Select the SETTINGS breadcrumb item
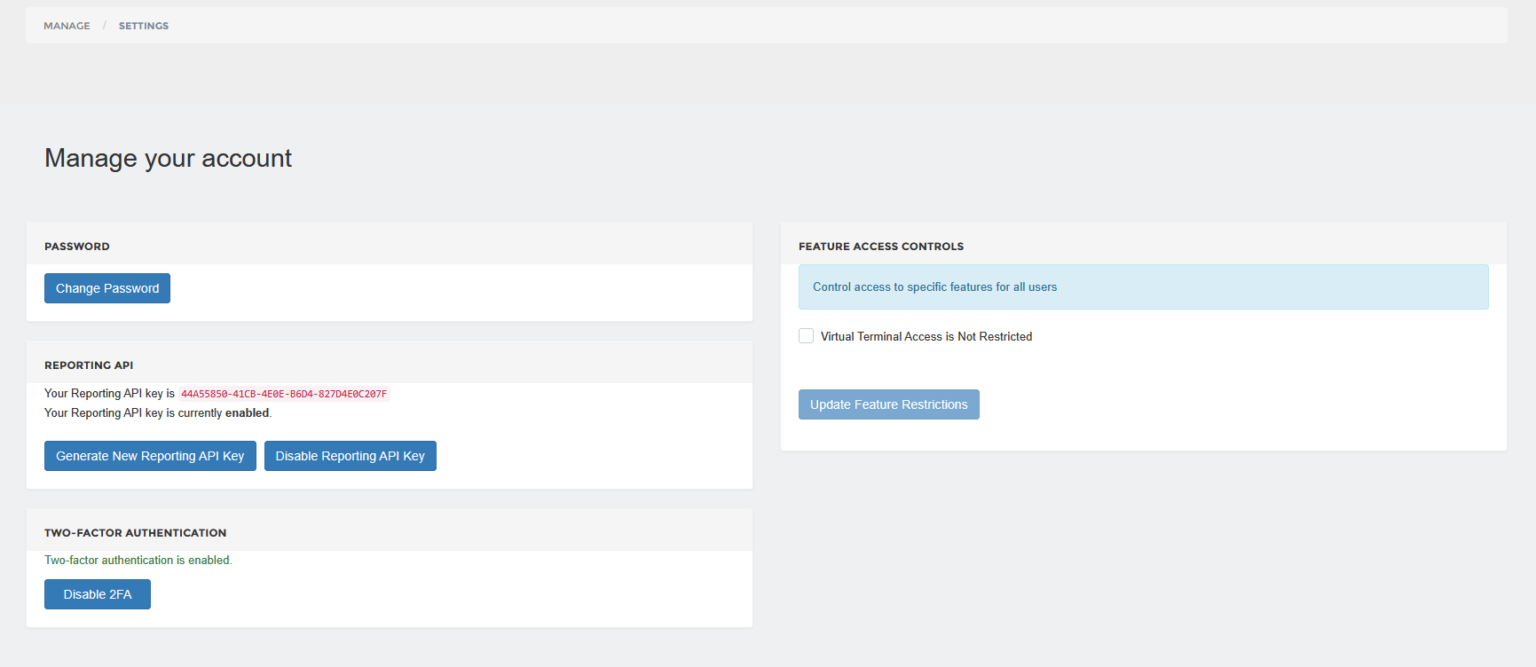 coord(143,25)
